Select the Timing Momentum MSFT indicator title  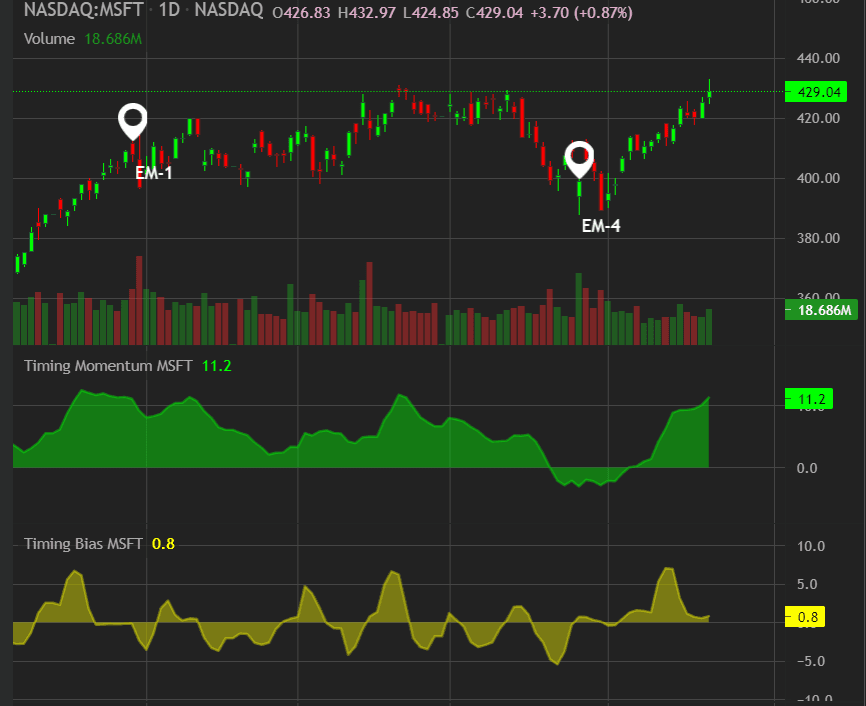pyautogui.click(x=108, y=366)
